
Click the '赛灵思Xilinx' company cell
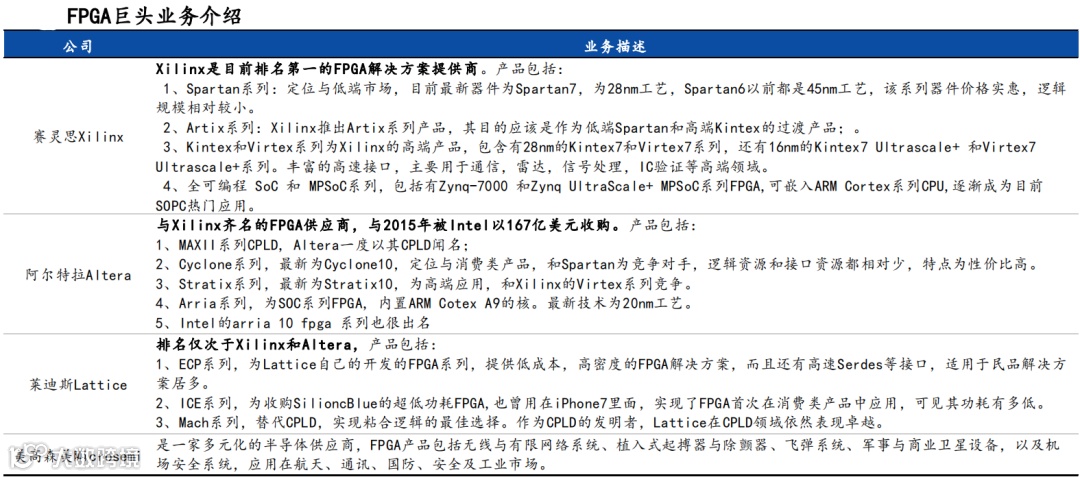click(78, 137)
